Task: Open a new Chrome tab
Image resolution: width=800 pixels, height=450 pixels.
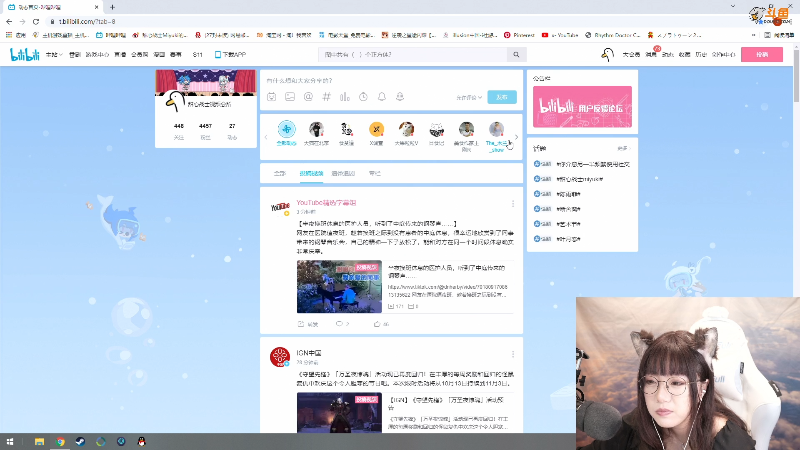Action: click(112, 7)
